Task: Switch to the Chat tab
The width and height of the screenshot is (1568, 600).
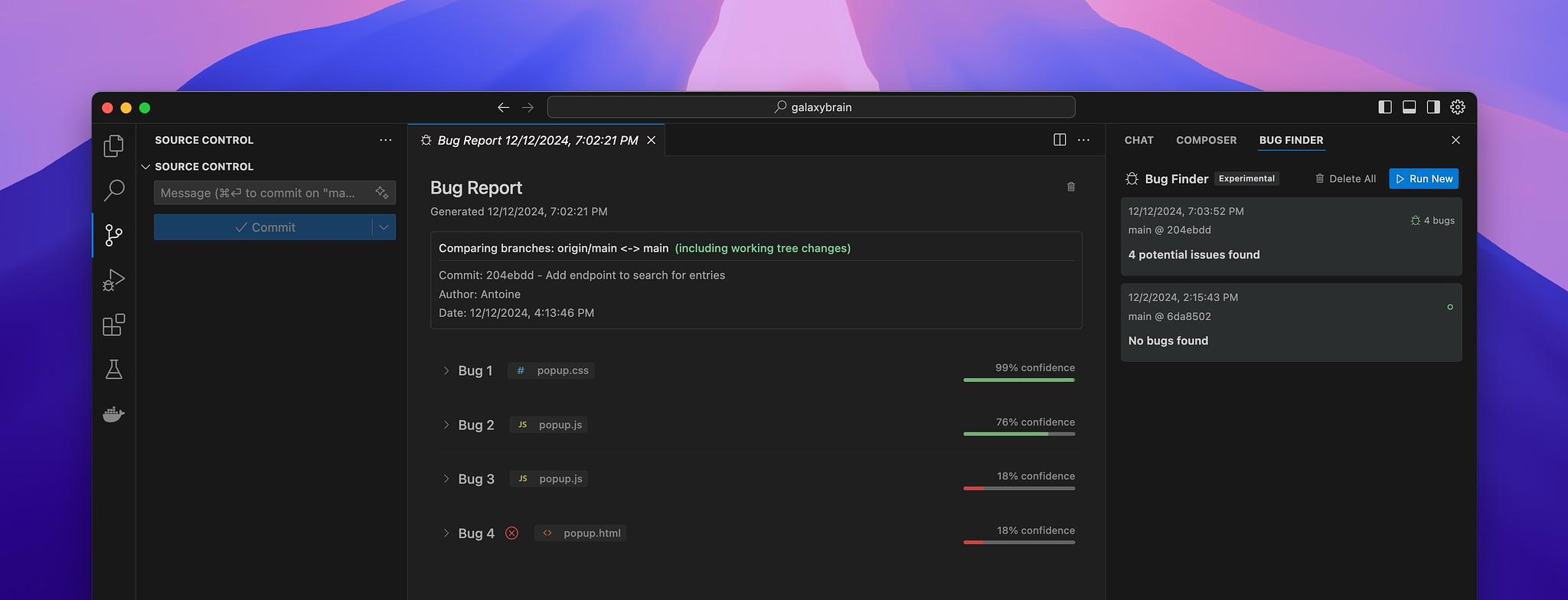Action: point(1138,140)
